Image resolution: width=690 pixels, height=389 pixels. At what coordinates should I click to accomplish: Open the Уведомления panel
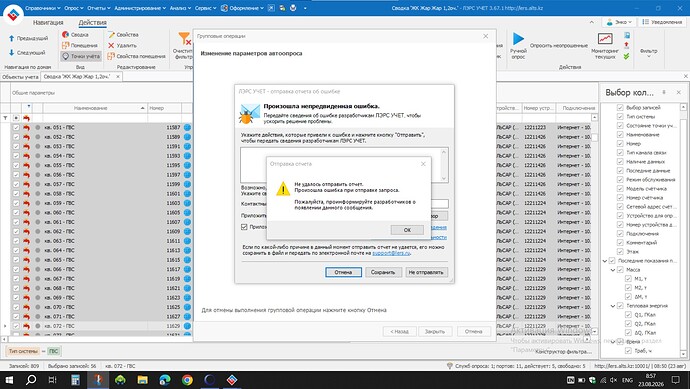[x=662, y=22]
